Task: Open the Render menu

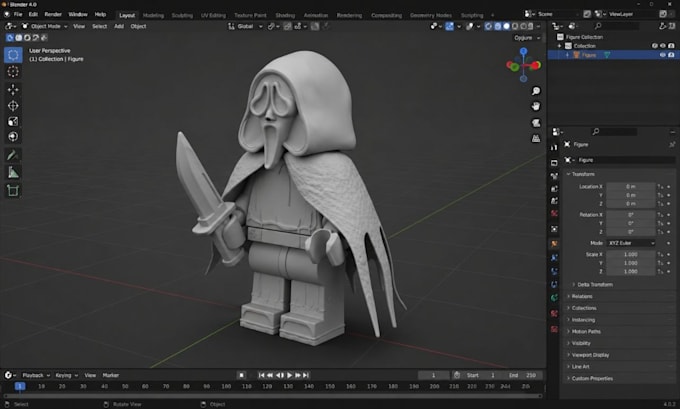Action: [x=53, y=14]
